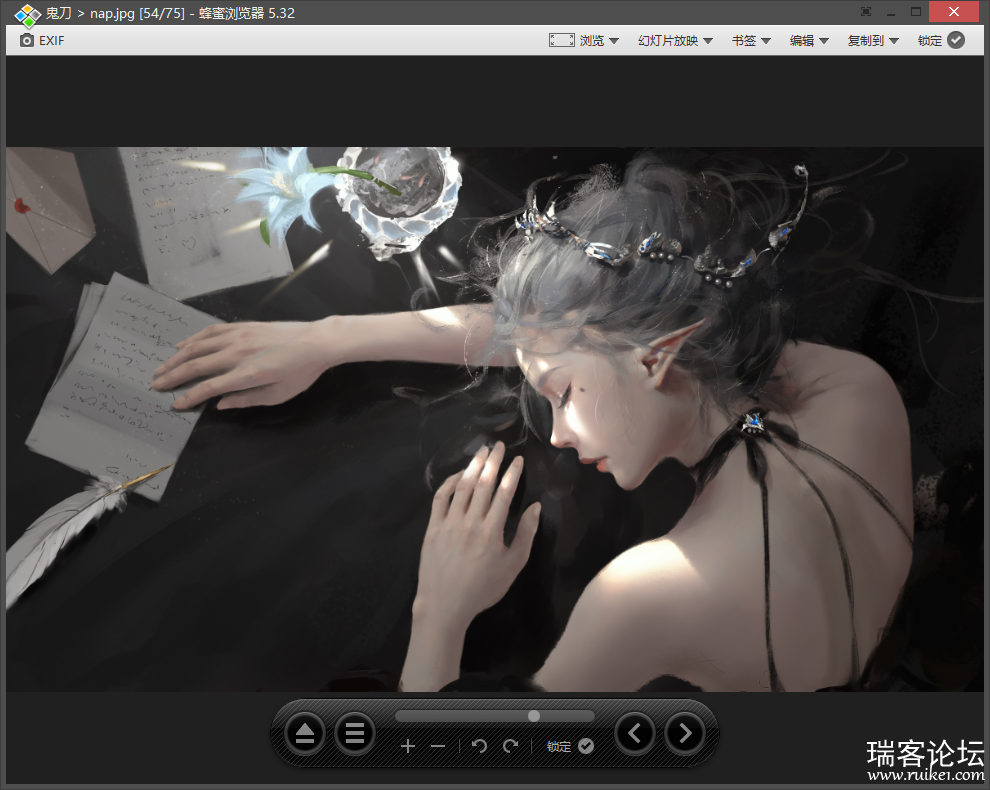
Task: Click the nap.jpg image preview
Action: coord(495,419)
